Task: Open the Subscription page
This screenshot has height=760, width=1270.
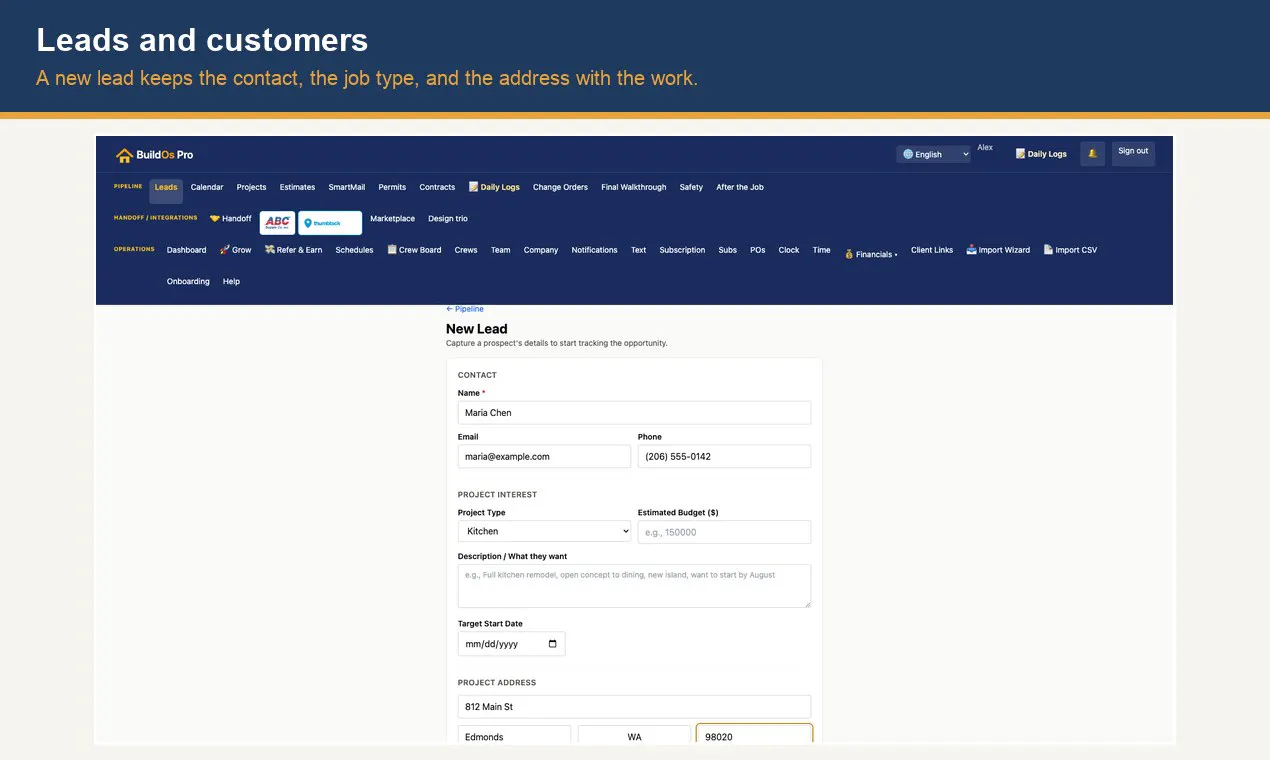Action: pyautogui.click(x=682, y=250)
